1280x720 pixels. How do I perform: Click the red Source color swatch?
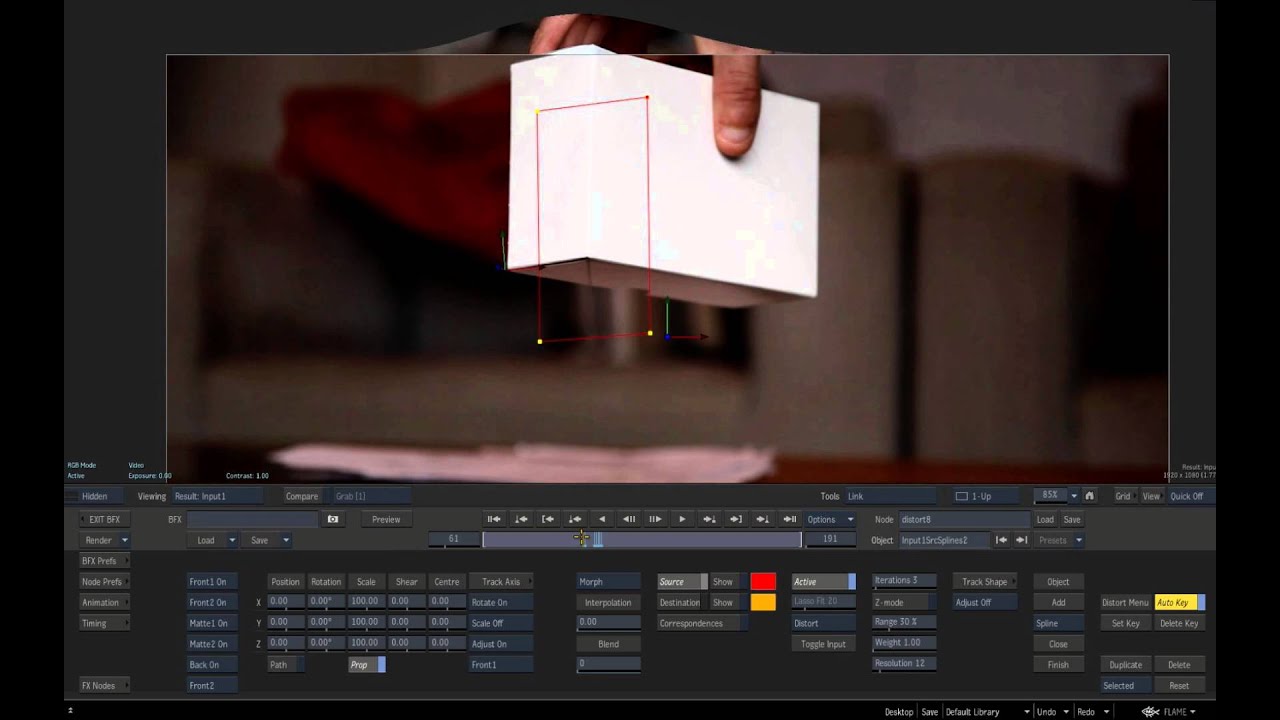tap(763, 582)
